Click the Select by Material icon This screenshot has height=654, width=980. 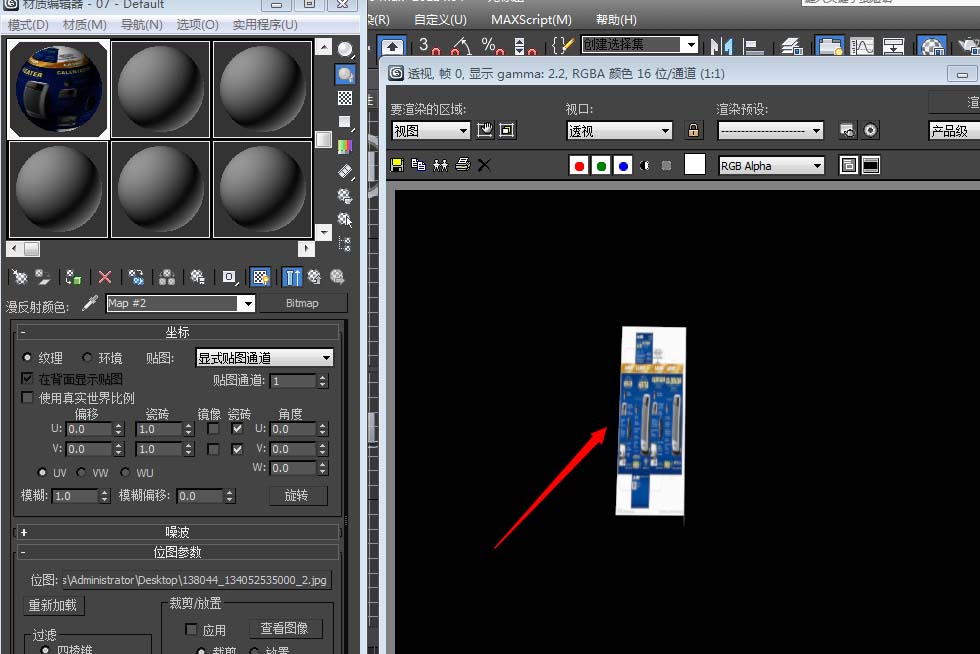coord(345,219)
